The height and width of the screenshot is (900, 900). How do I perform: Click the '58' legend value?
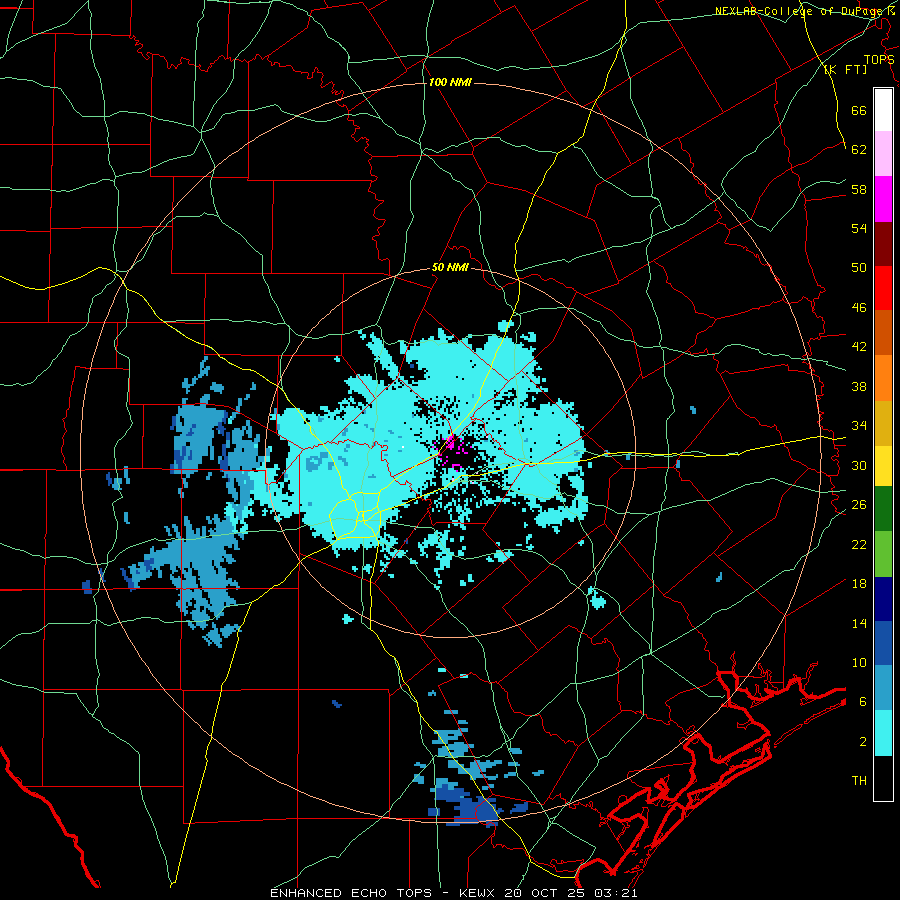(x=859, y=189)
